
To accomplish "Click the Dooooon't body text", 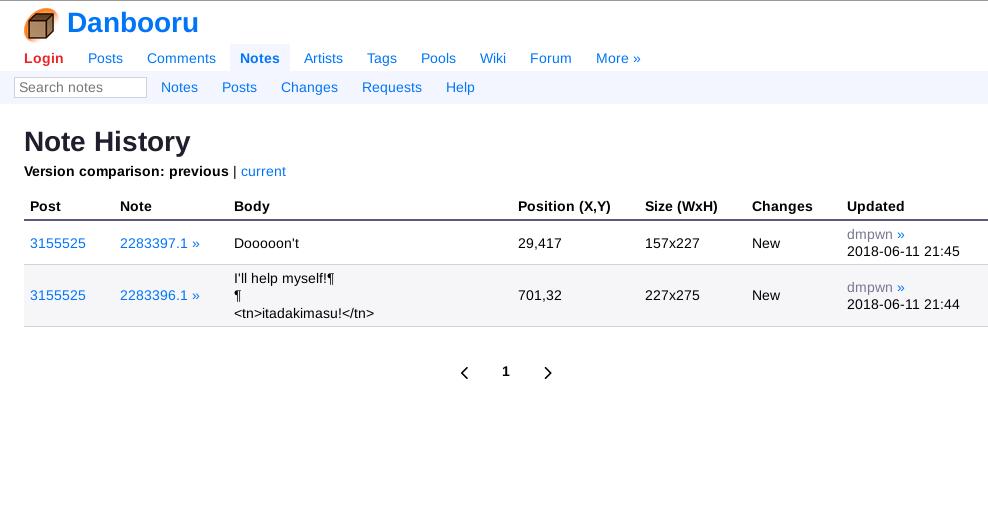I will (x=267, y=243).
